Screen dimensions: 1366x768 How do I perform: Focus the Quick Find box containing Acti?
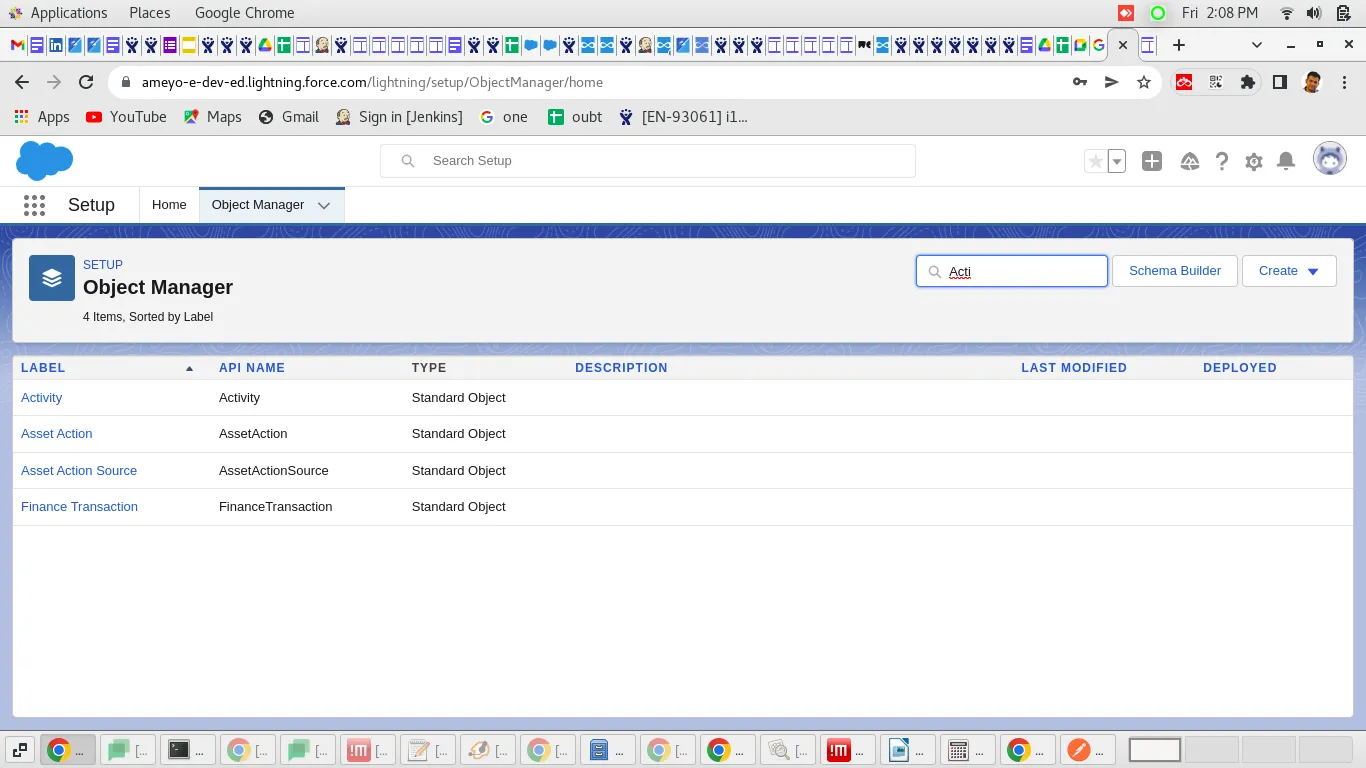coord(1012,271)
